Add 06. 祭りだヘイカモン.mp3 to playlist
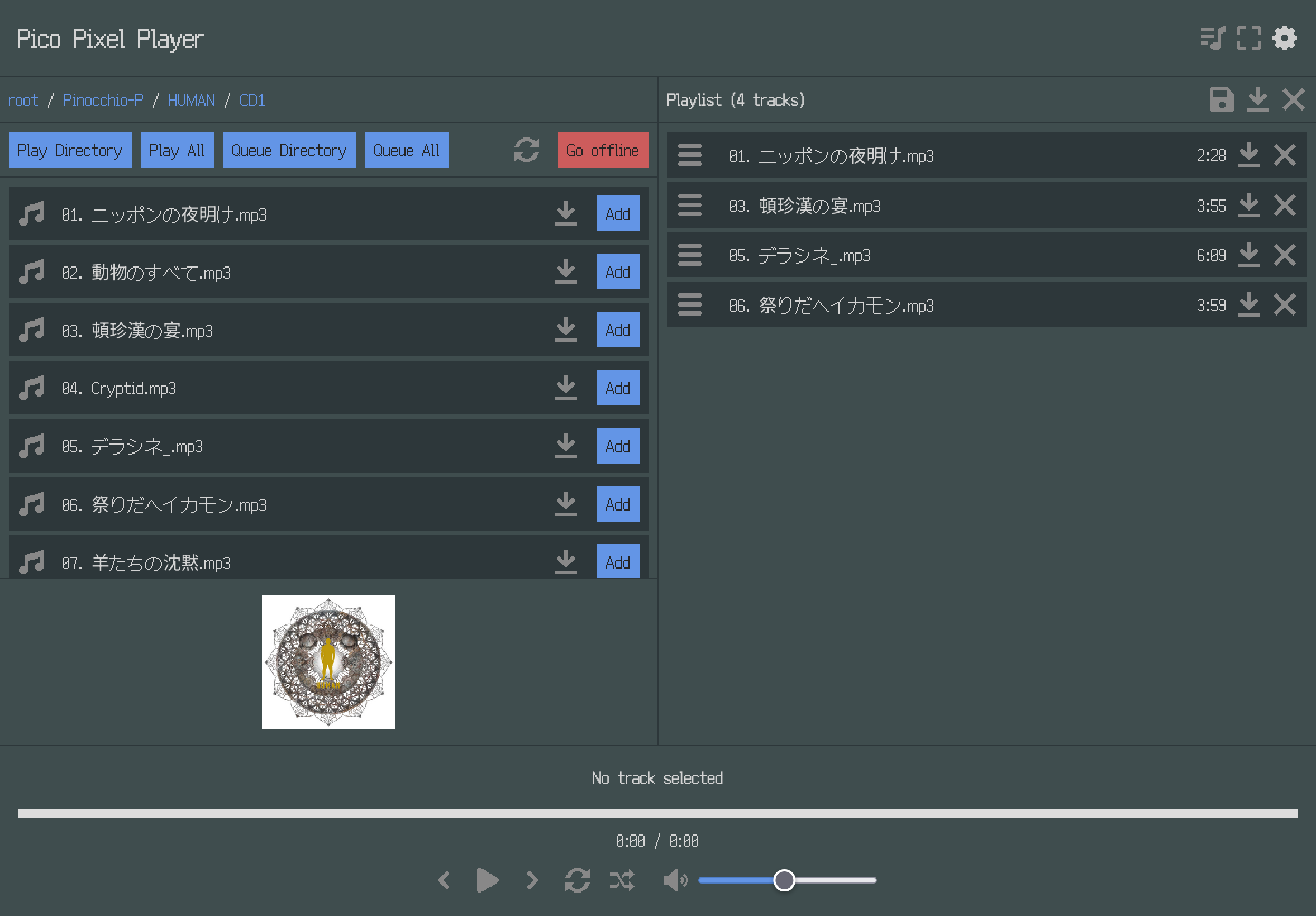The height and width of the screenshot is (916, 1316). pyautogui.click(x=618, y=504)
